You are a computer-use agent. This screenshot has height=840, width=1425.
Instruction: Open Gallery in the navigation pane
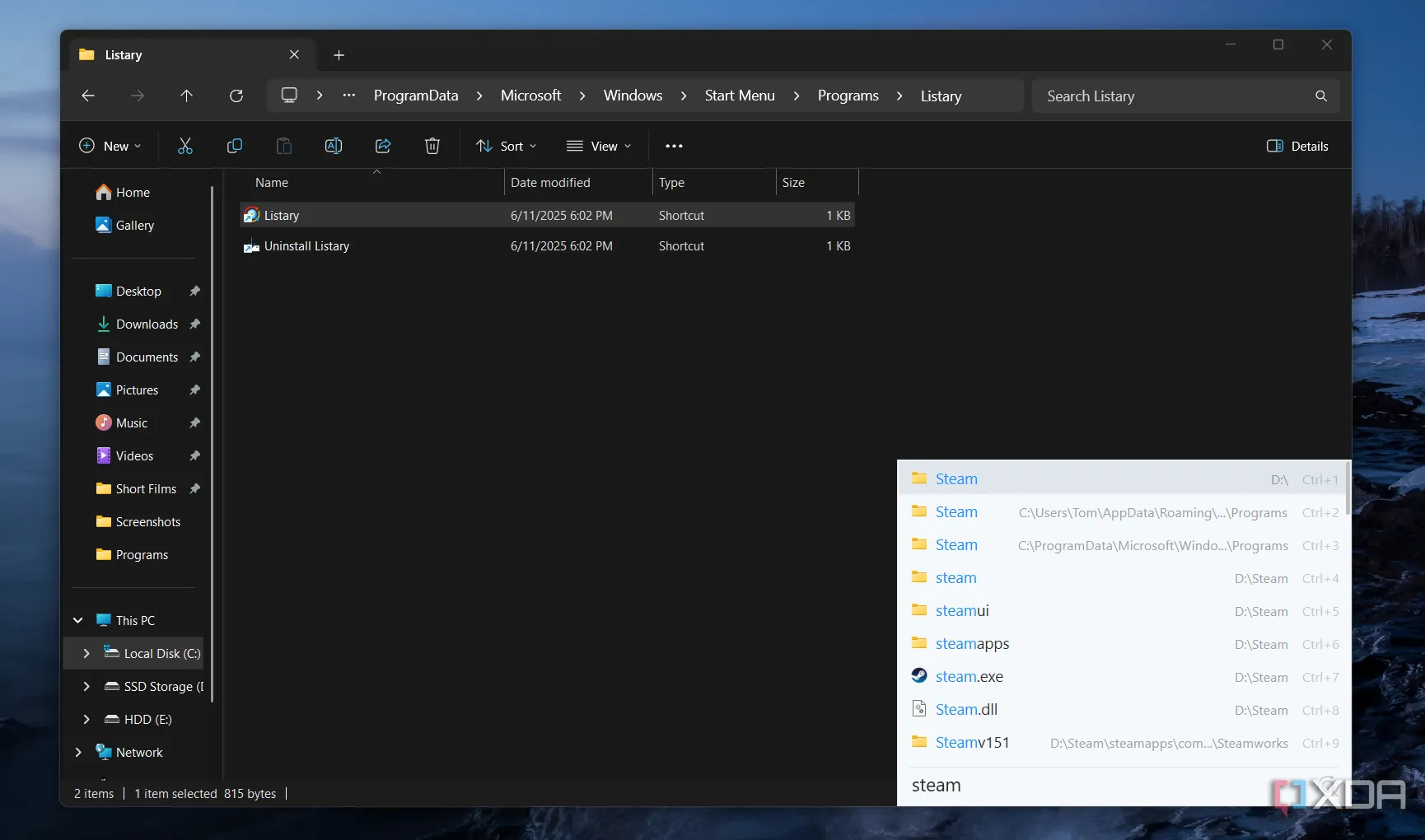tap(124, 225)
